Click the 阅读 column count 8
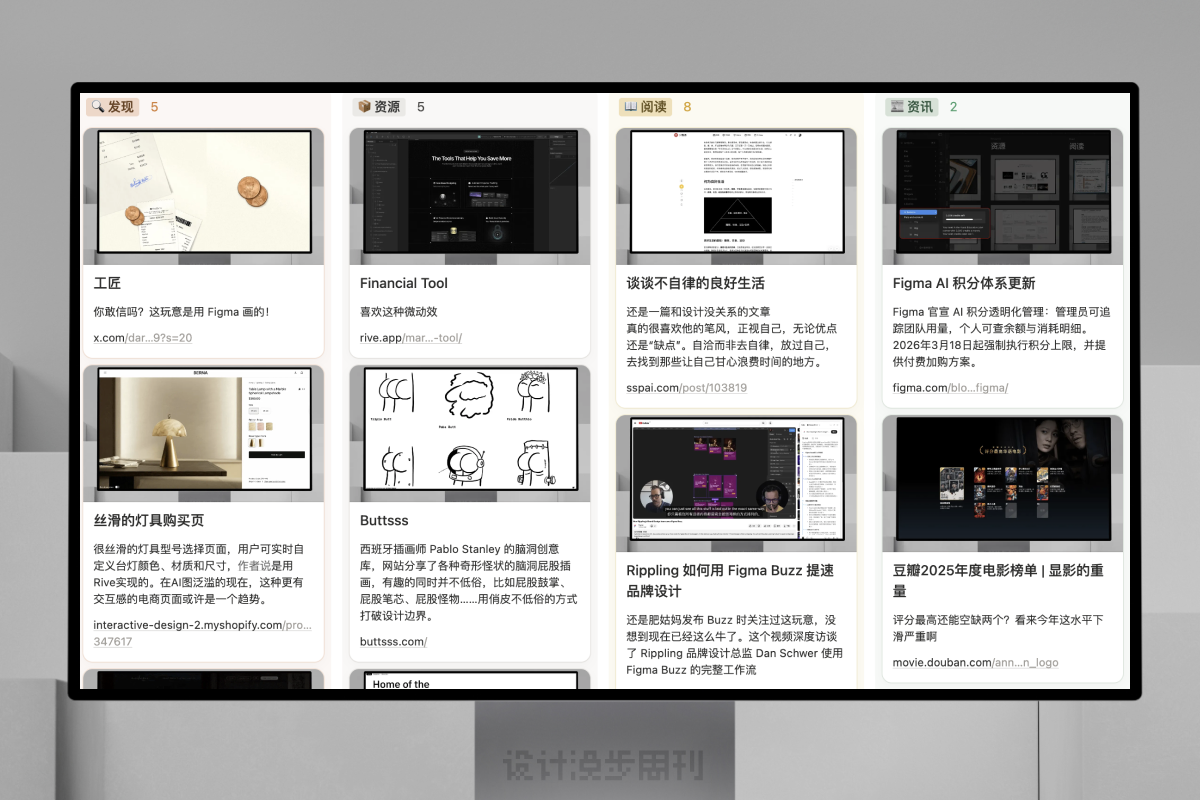Image resolution: width=1200 pixels, height=800 pixels. pos(687,107)
